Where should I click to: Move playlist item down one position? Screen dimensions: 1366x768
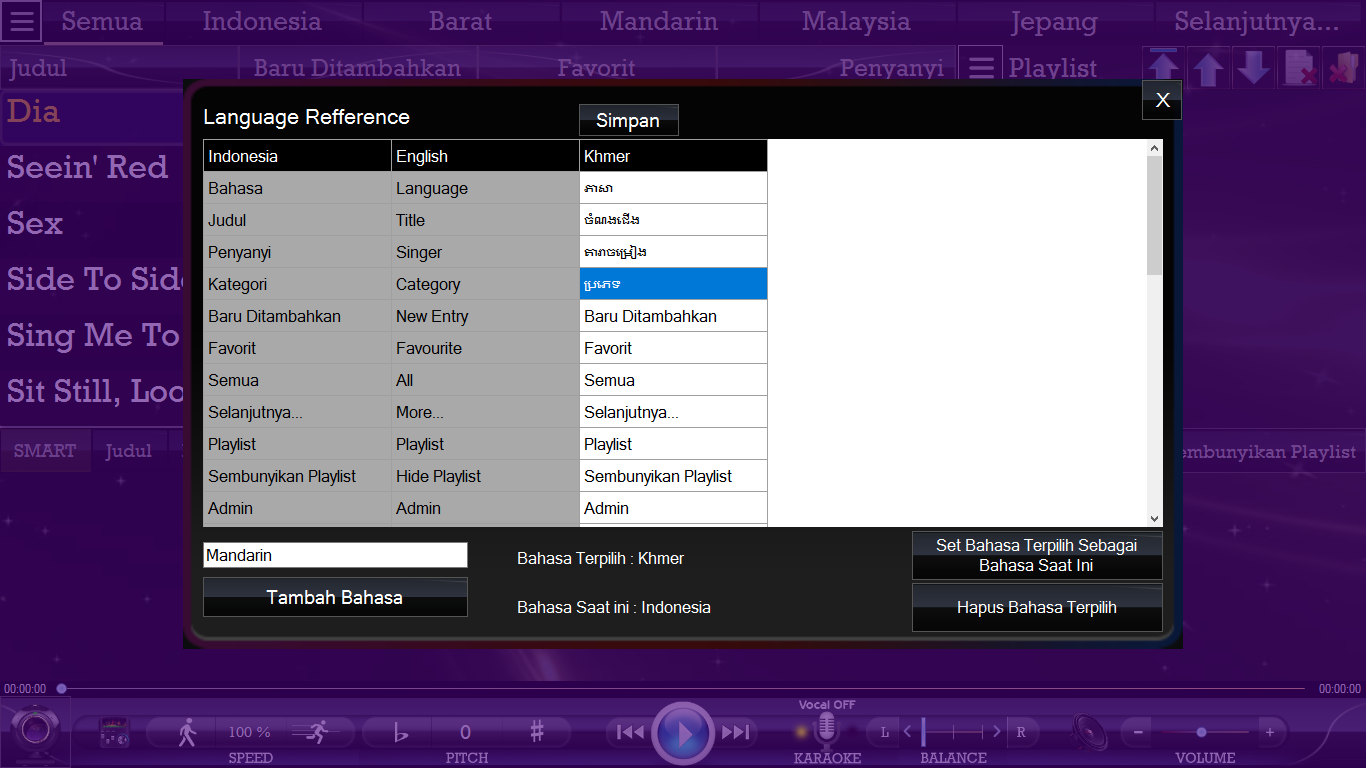[x=1254, y=68]
